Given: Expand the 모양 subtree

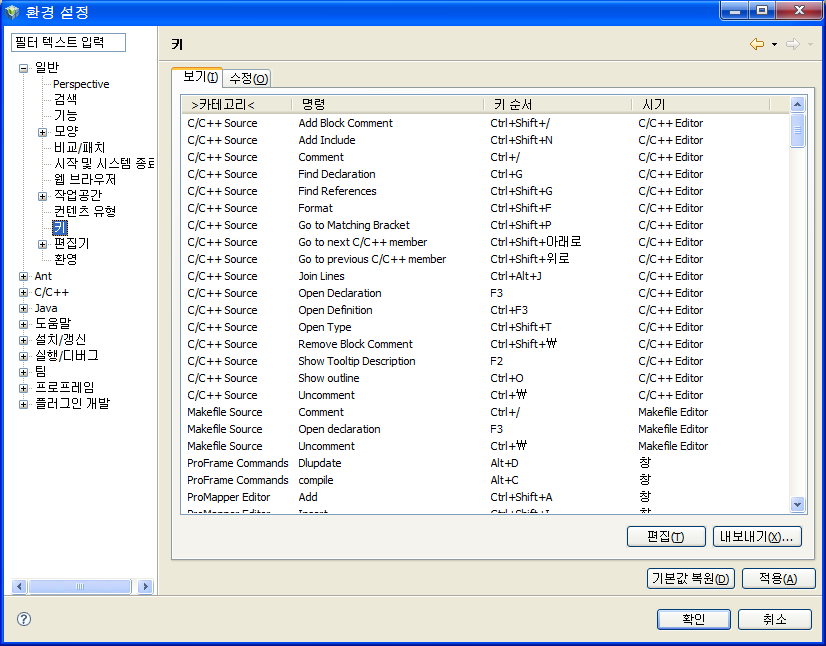Looking at the screenshot, I should 42,132.
